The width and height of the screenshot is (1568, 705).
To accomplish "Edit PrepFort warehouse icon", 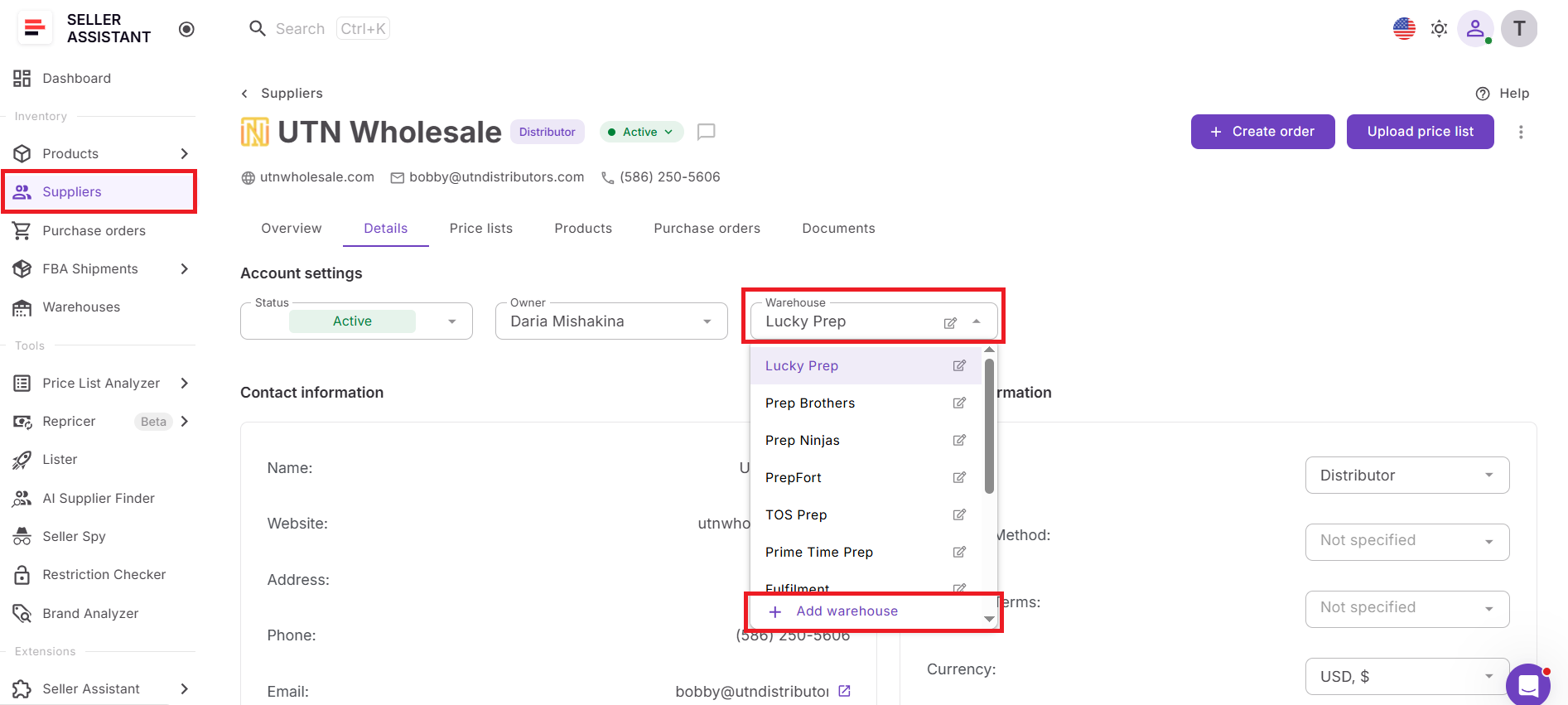I will pyautogui.click(x=959, y=477).
